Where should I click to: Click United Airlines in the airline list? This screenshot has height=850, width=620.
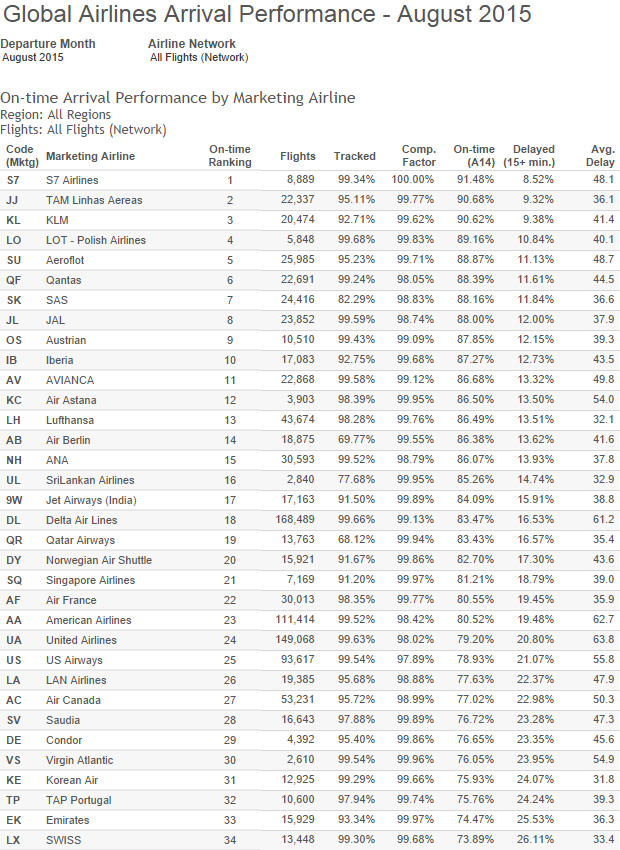[x=81, y=640]
